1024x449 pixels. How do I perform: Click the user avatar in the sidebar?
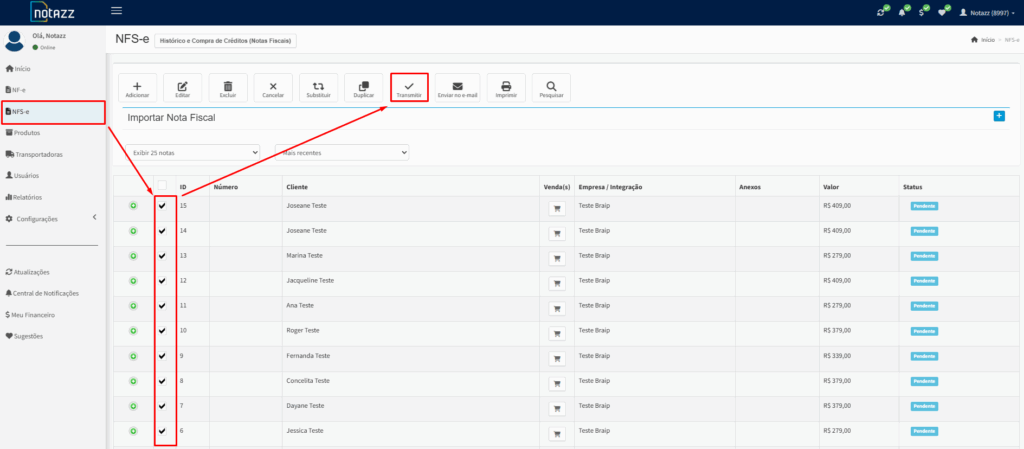[x=14, y=40]
